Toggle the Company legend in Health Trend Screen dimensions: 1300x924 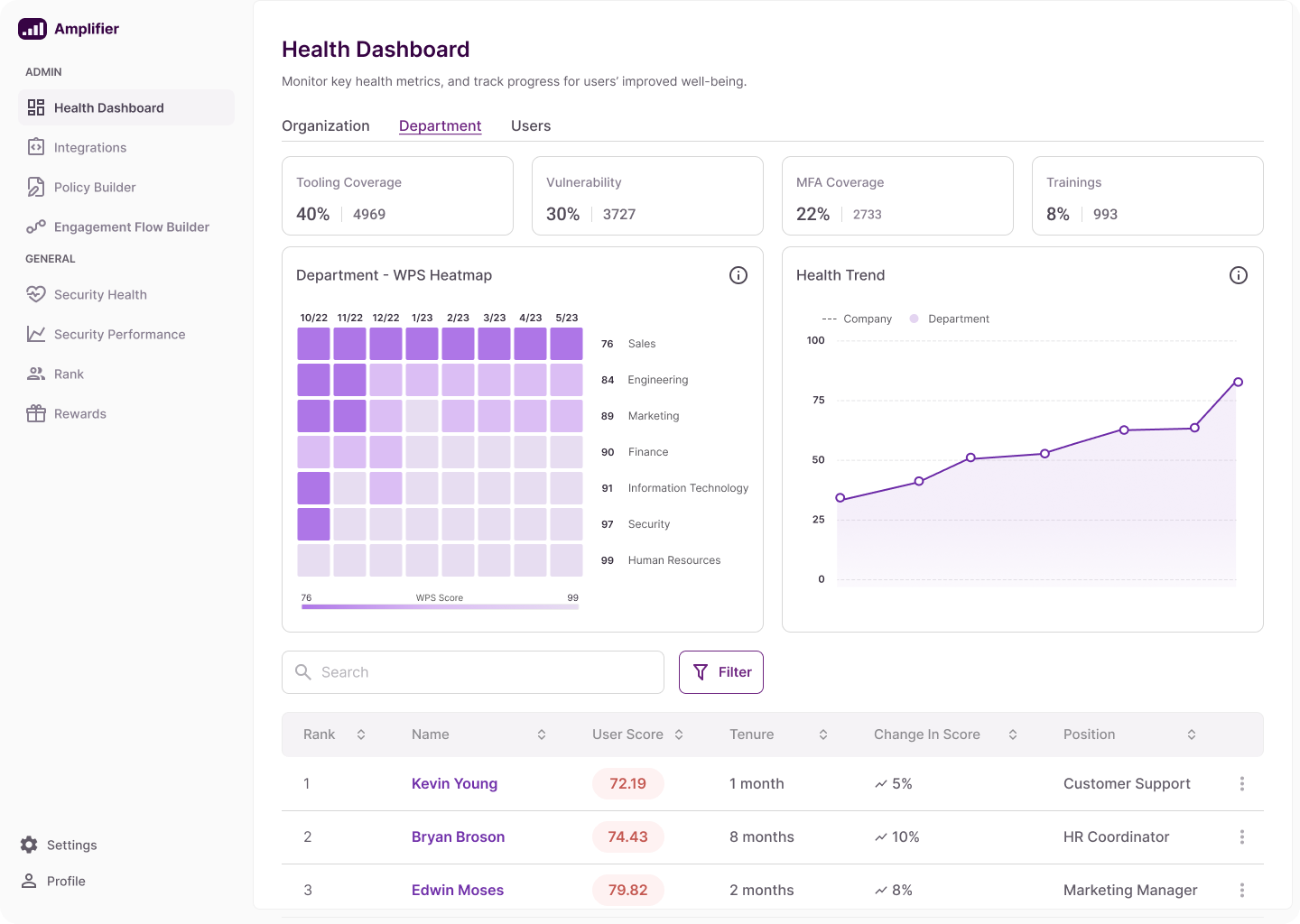pos(858,319)
